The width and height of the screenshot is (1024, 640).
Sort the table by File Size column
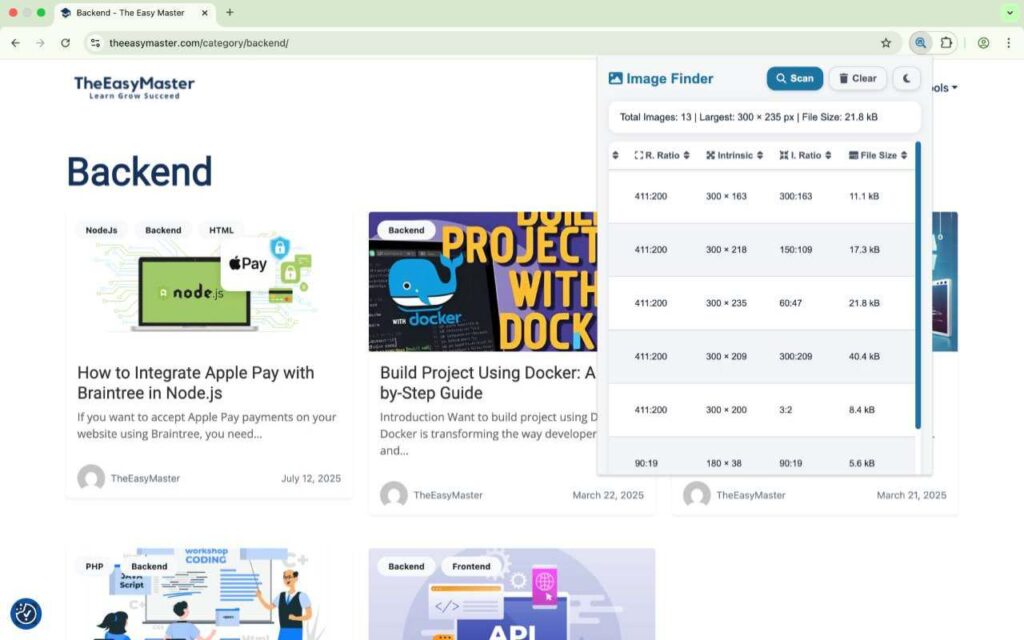pos(878,155)
